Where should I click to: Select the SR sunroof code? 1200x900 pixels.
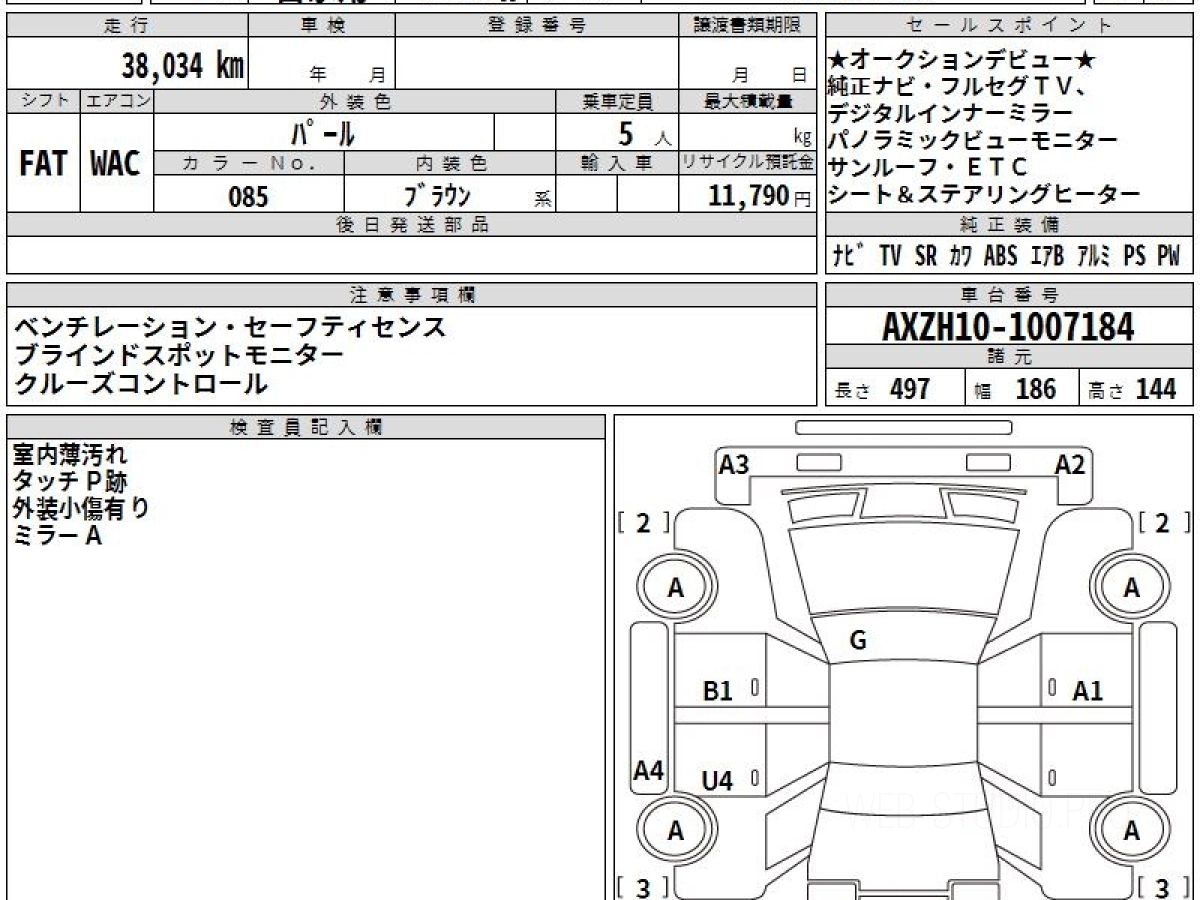(x=926, y=256)
